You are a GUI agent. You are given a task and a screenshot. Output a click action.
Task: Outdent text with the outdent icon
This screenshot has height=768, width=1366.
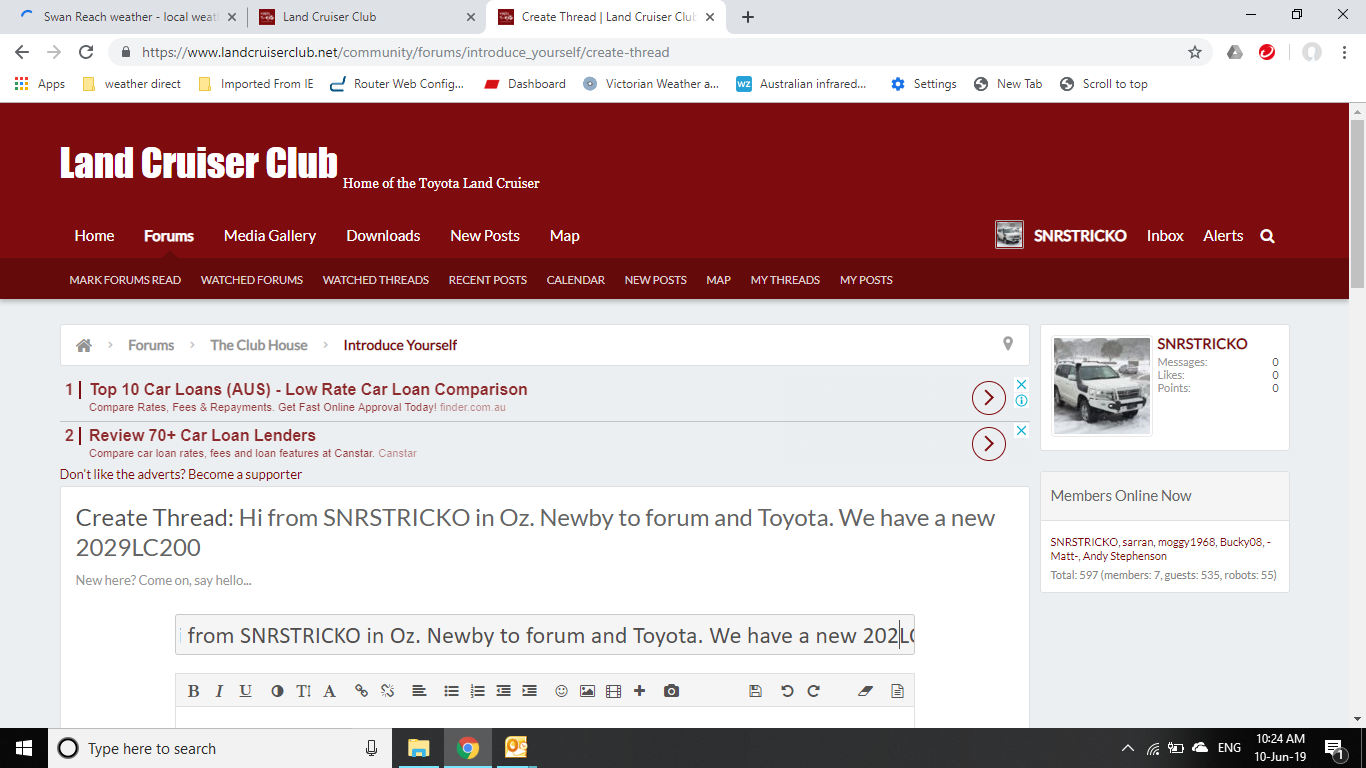click(504, 691)
